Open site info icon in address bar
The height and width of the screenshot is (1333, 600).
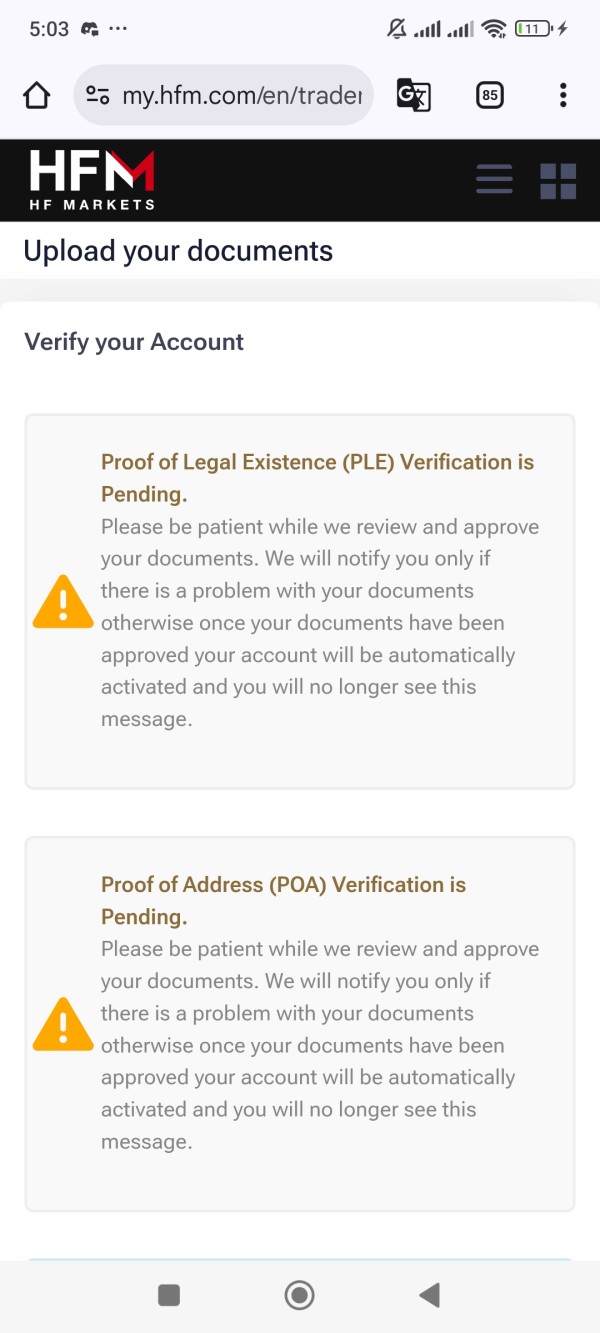pyautogui.click(x=98, y=96)
